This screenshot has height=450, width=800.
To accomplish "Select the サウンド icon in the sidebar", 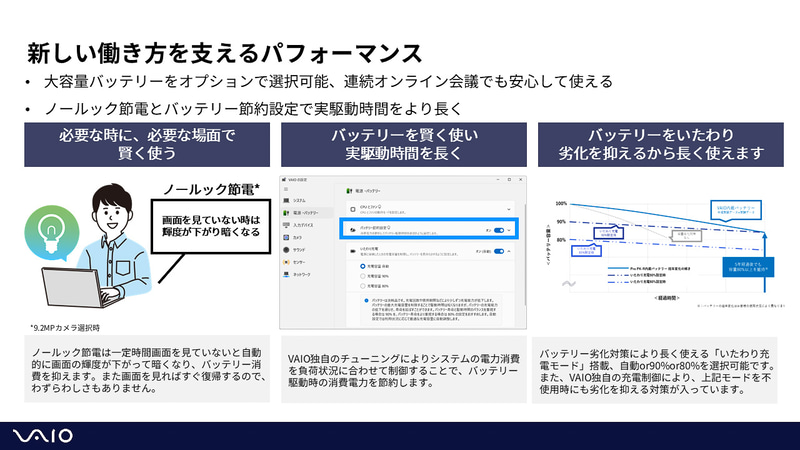I will pos(286,250).
